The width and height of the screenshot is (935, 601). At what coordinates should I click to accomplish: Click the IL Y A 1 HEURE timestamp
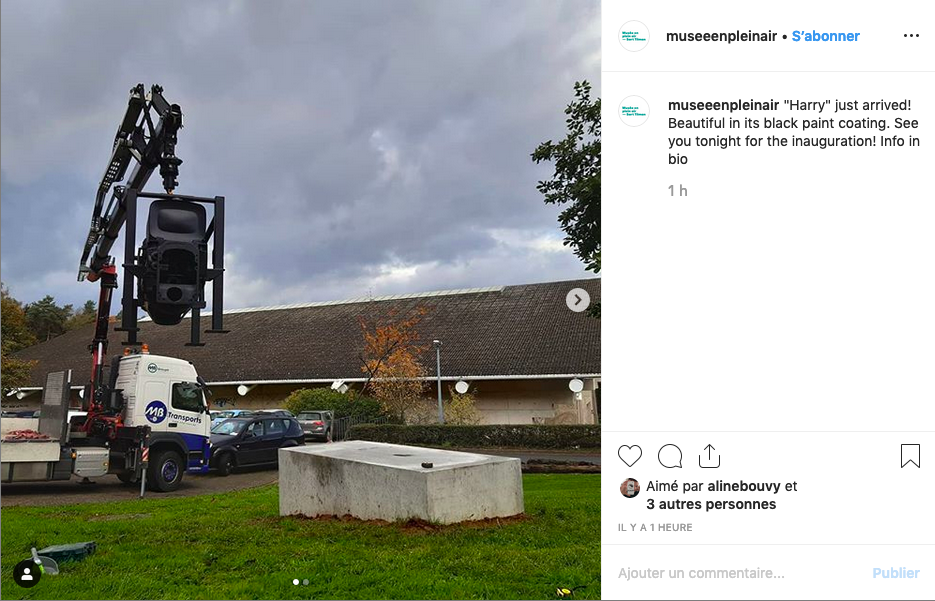point(655,528)
